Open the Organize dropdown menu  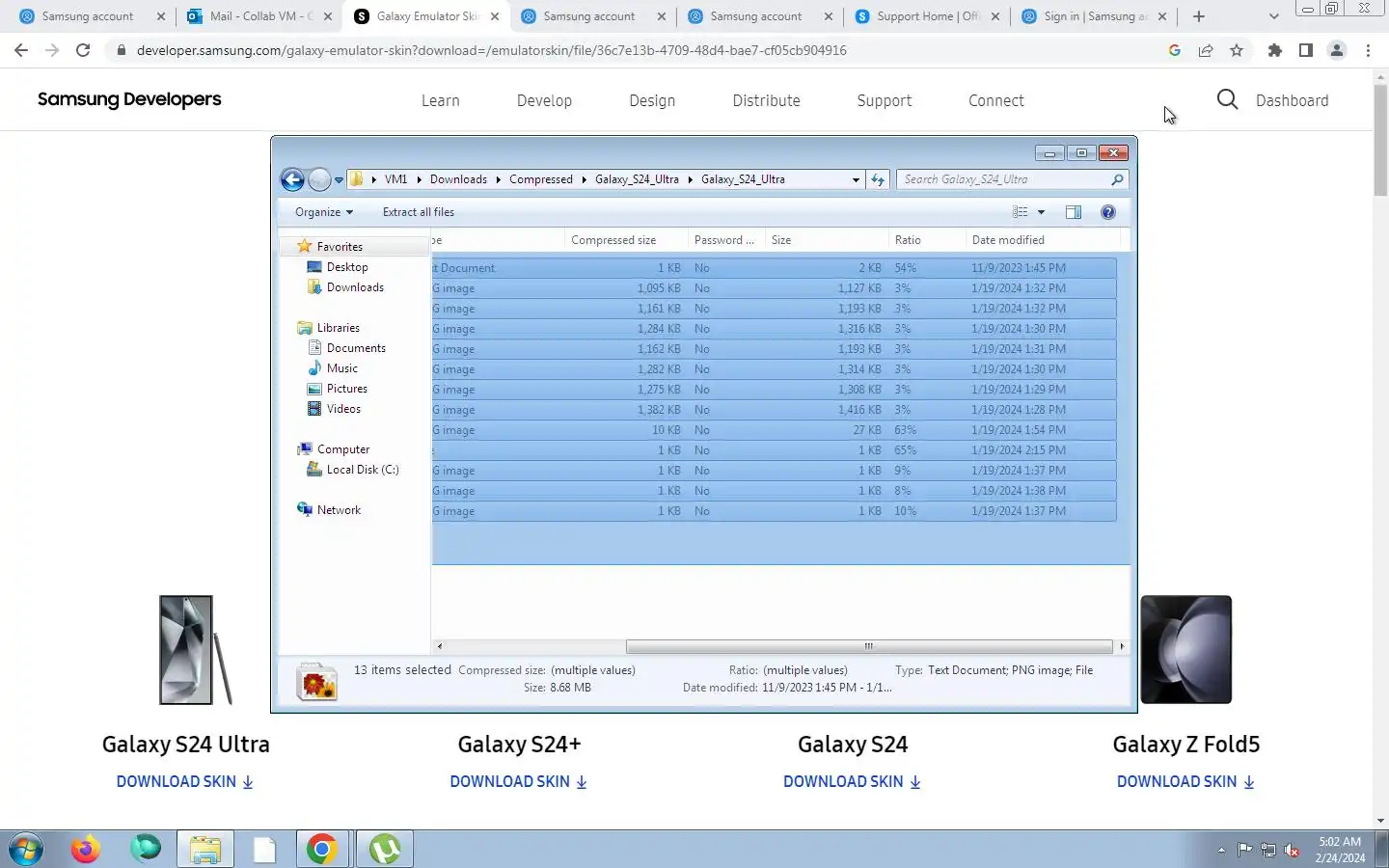(324, 212)
